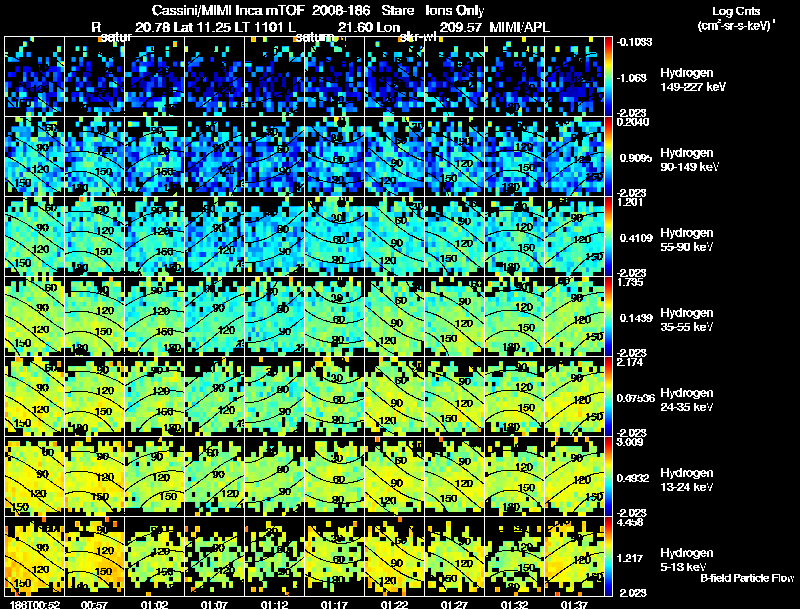Open the 35-55 keV panel at 01:17
This screenshot has height=609, width=800.
(335, 316)
